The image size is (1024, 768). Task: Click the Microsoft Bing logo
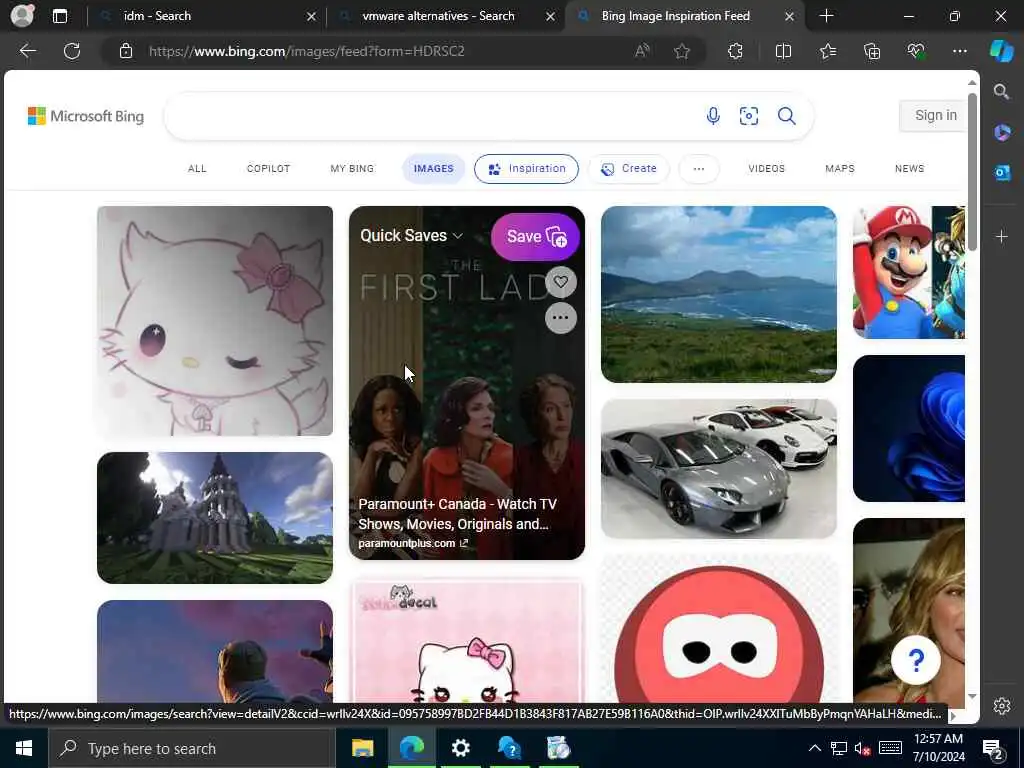click(x=86, y=116)
